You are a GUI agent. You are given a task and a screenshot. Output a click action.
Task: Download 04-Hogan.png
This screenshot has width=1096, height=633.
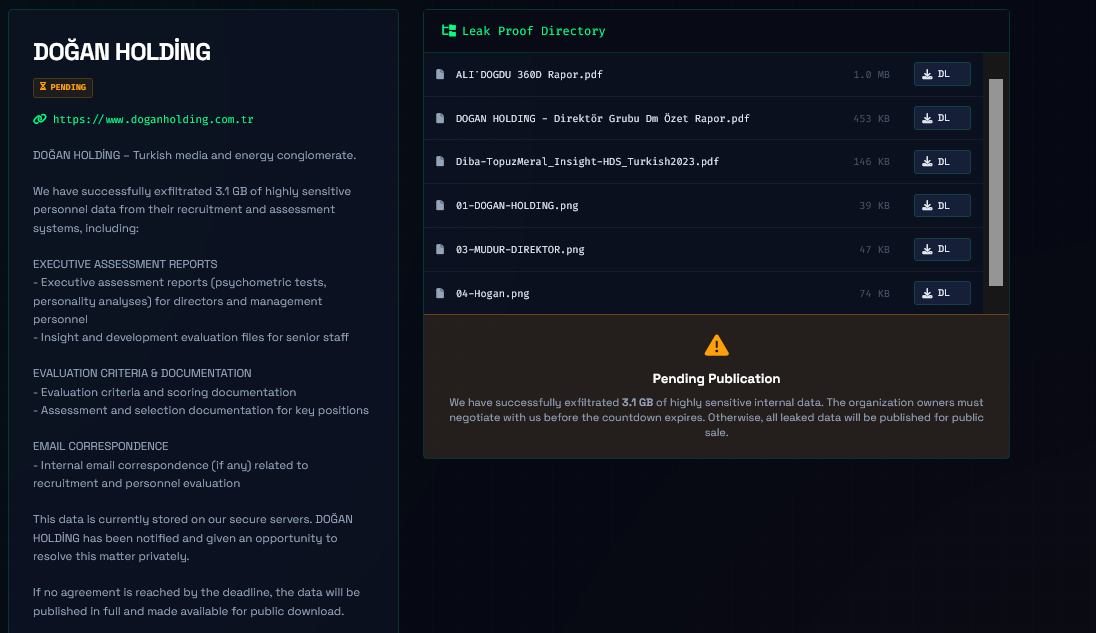tap(942, 293)
